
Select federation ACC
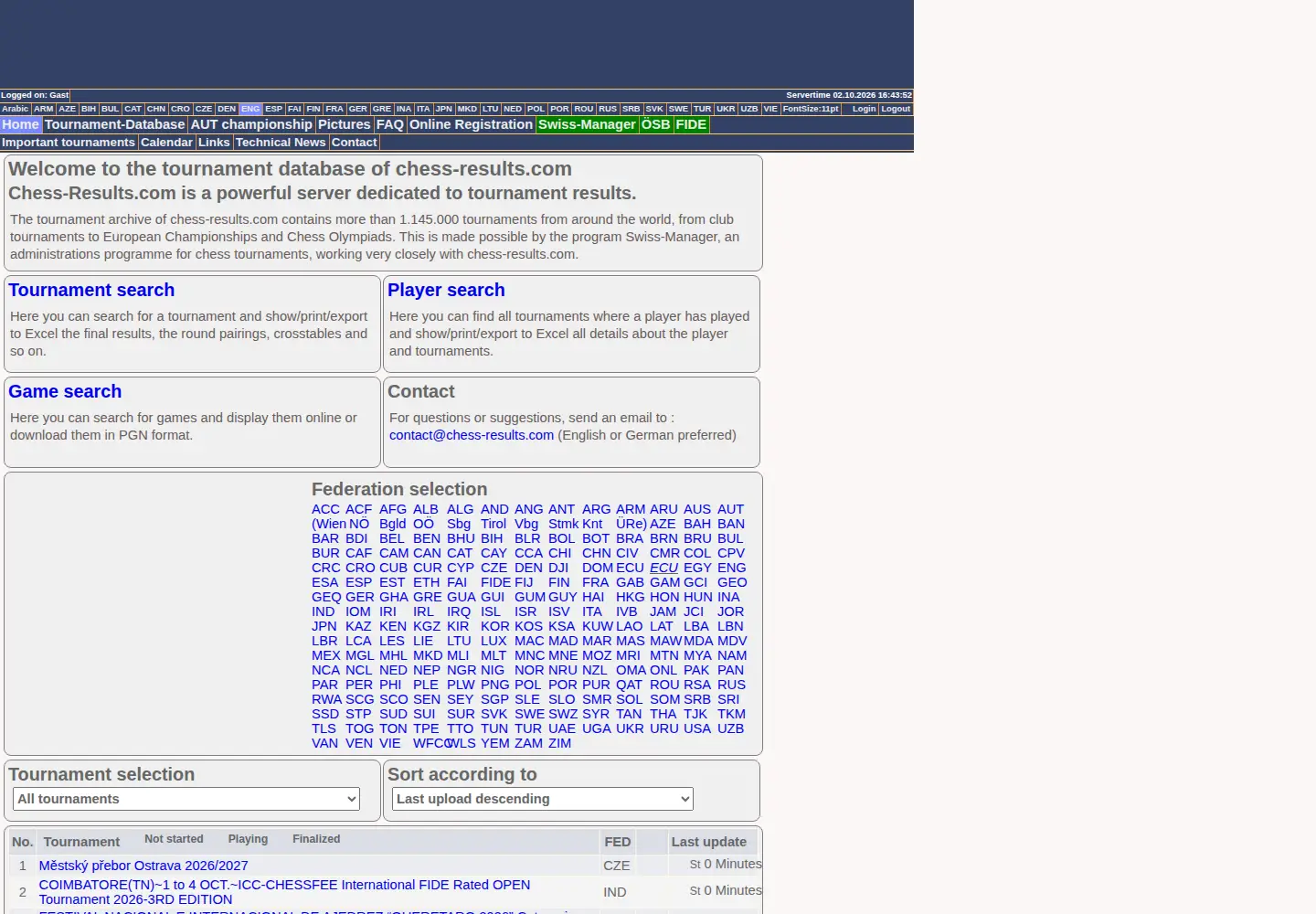click(325, 509)
